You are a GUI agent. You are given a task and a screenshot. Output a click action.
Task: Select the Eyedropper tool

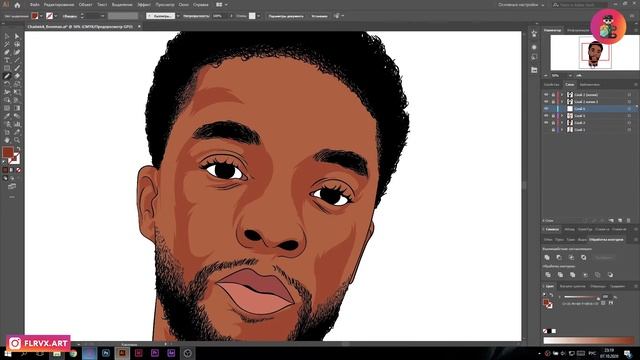click(7, 116)
